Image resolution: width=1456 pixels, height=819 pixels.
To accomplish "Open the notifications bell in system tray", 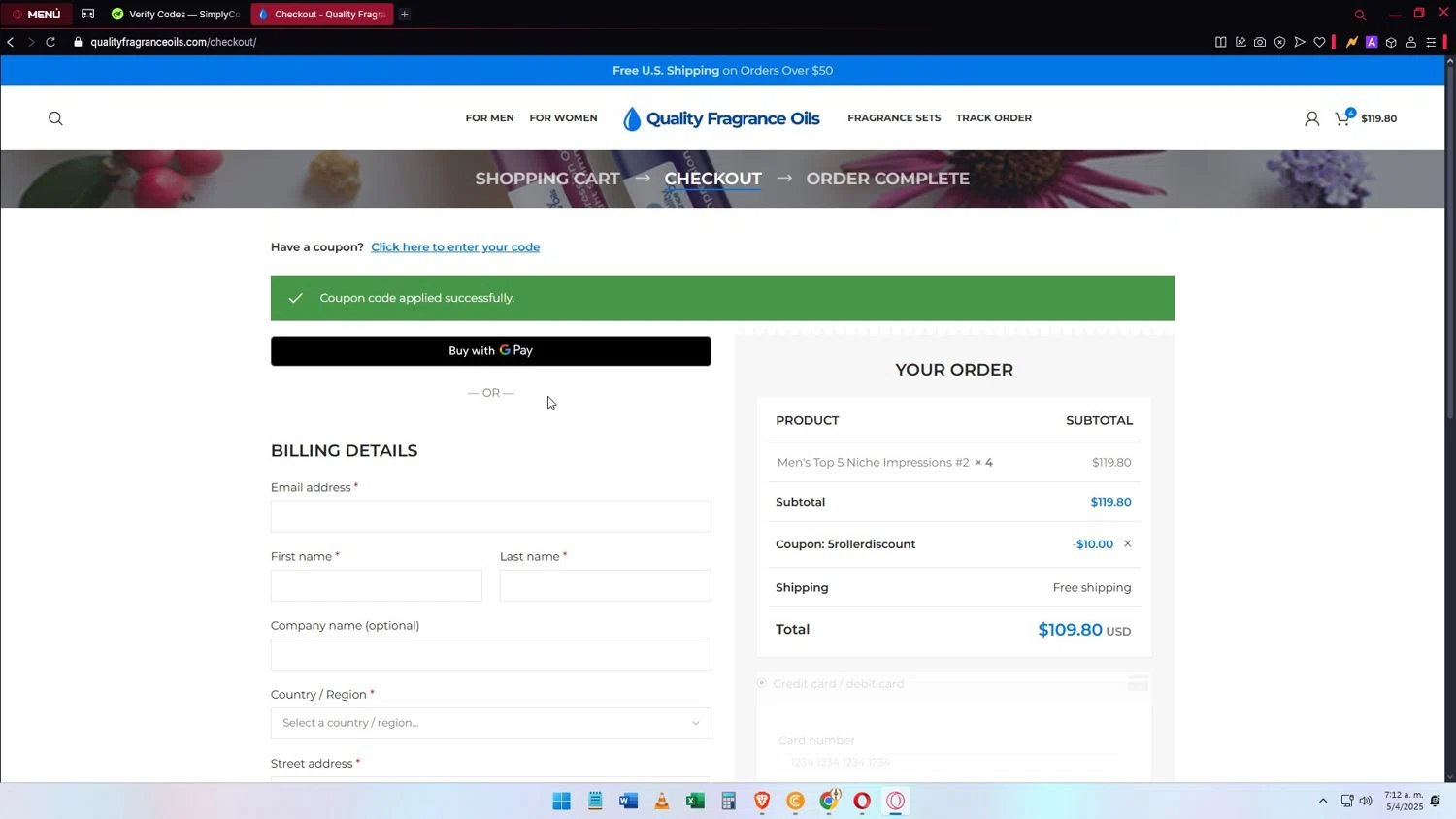I will (1435, 801).
